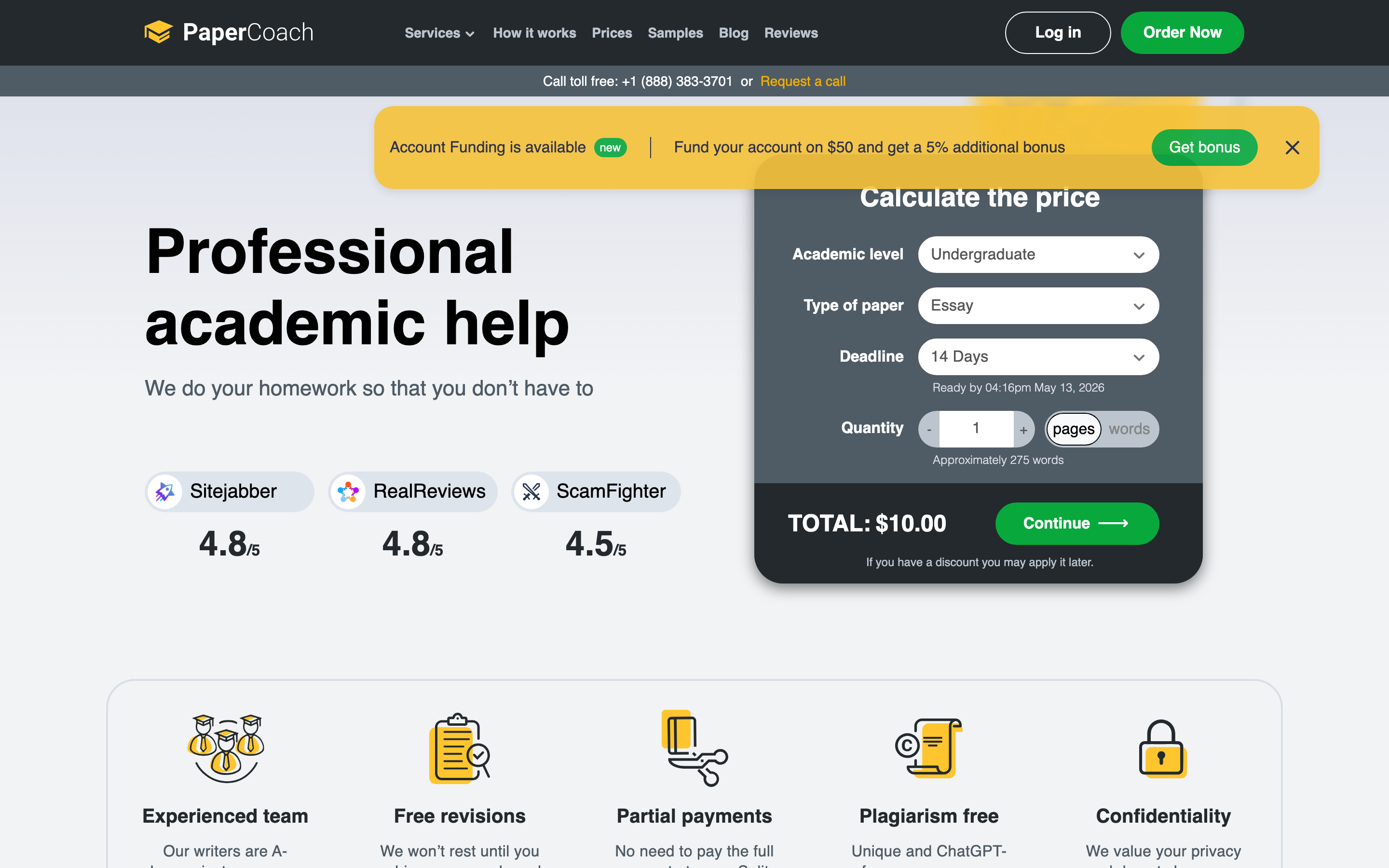Click the Sitejabber 4.8/5 rating
This screenshot has height=868, width=1389.
click(229, 543)
